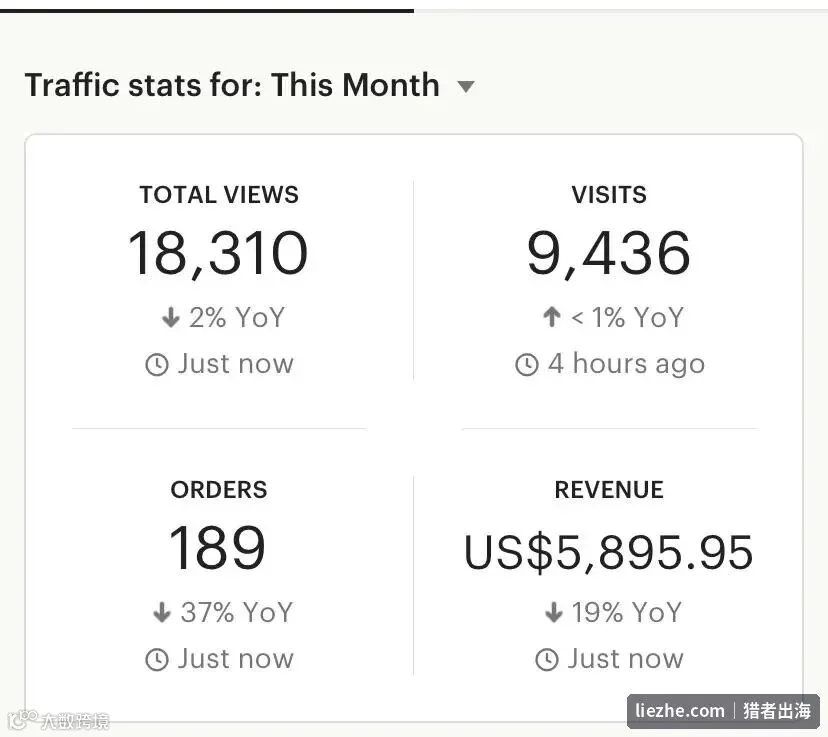Click the VISITS label
Screen dimensions: 828x737
coord(609,195)
